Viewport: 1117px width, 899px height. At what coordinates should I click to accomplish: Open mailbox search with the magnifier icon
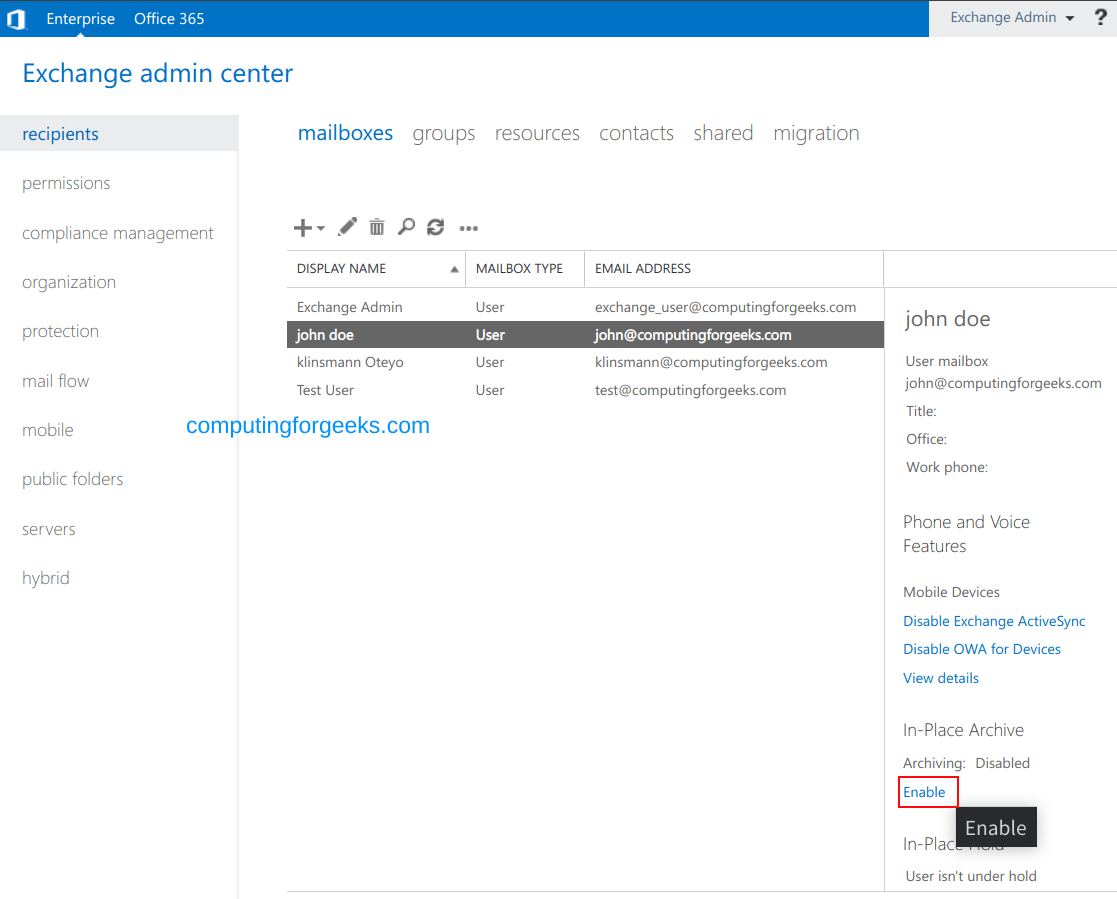coord(406,227)
